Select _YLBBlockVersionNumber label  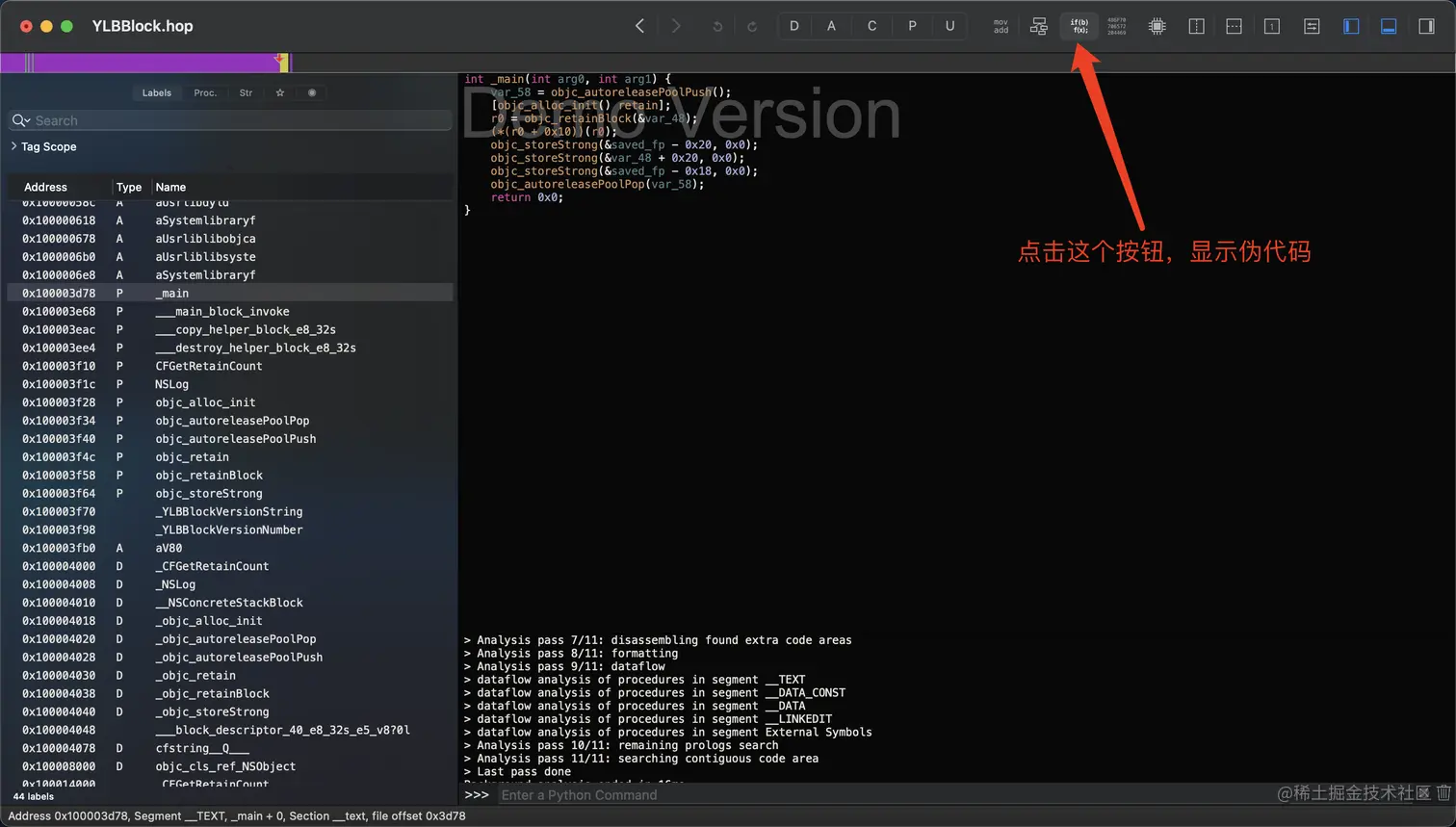(229, 530)
